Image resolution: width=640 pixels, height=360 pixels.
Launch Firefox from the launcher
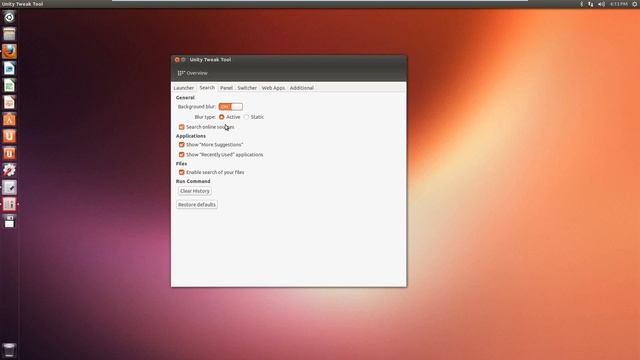(x=9, y=51)
